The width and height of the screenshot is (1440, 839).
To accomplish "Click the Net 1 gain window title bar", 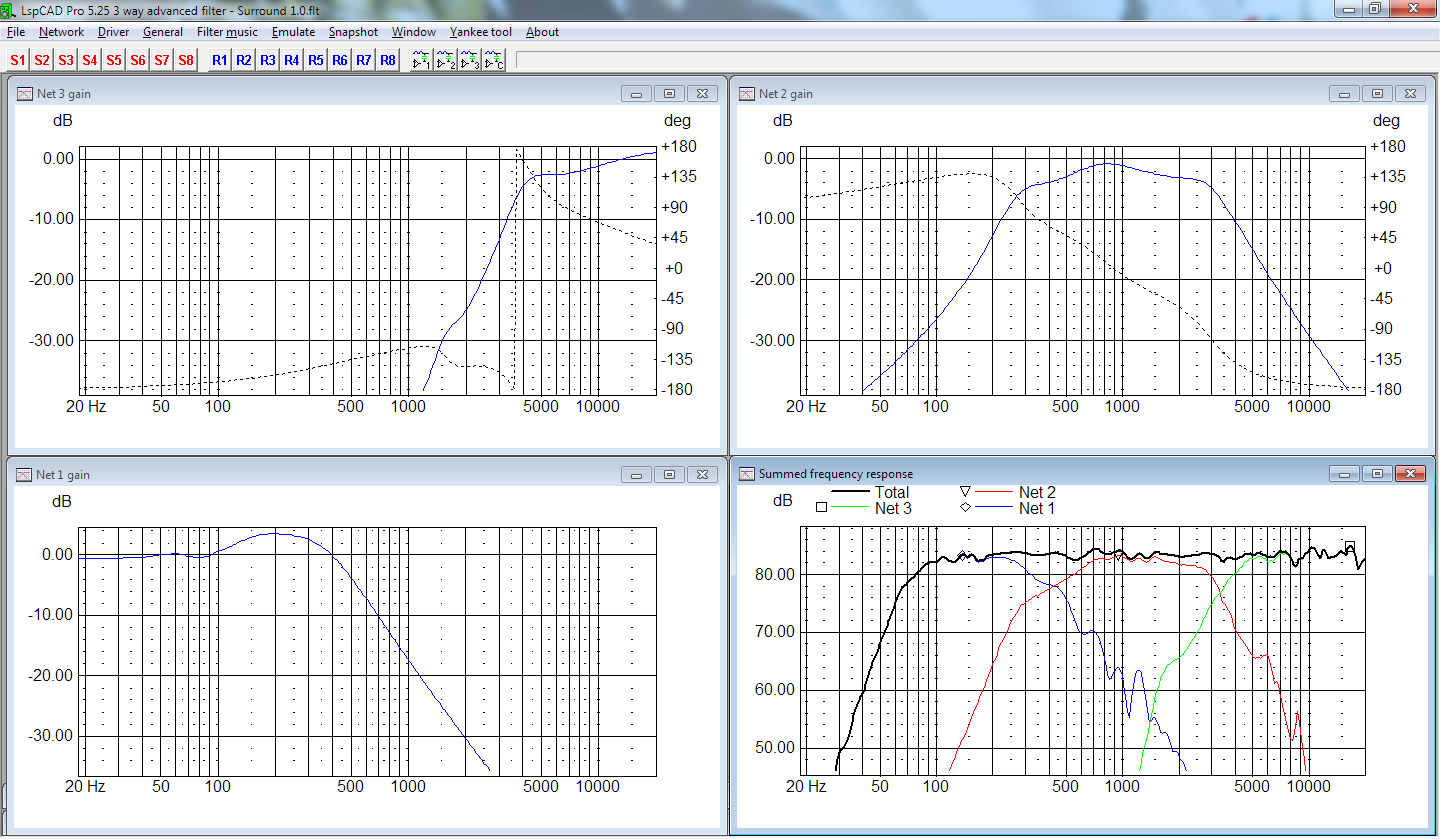I will point(300,475).
